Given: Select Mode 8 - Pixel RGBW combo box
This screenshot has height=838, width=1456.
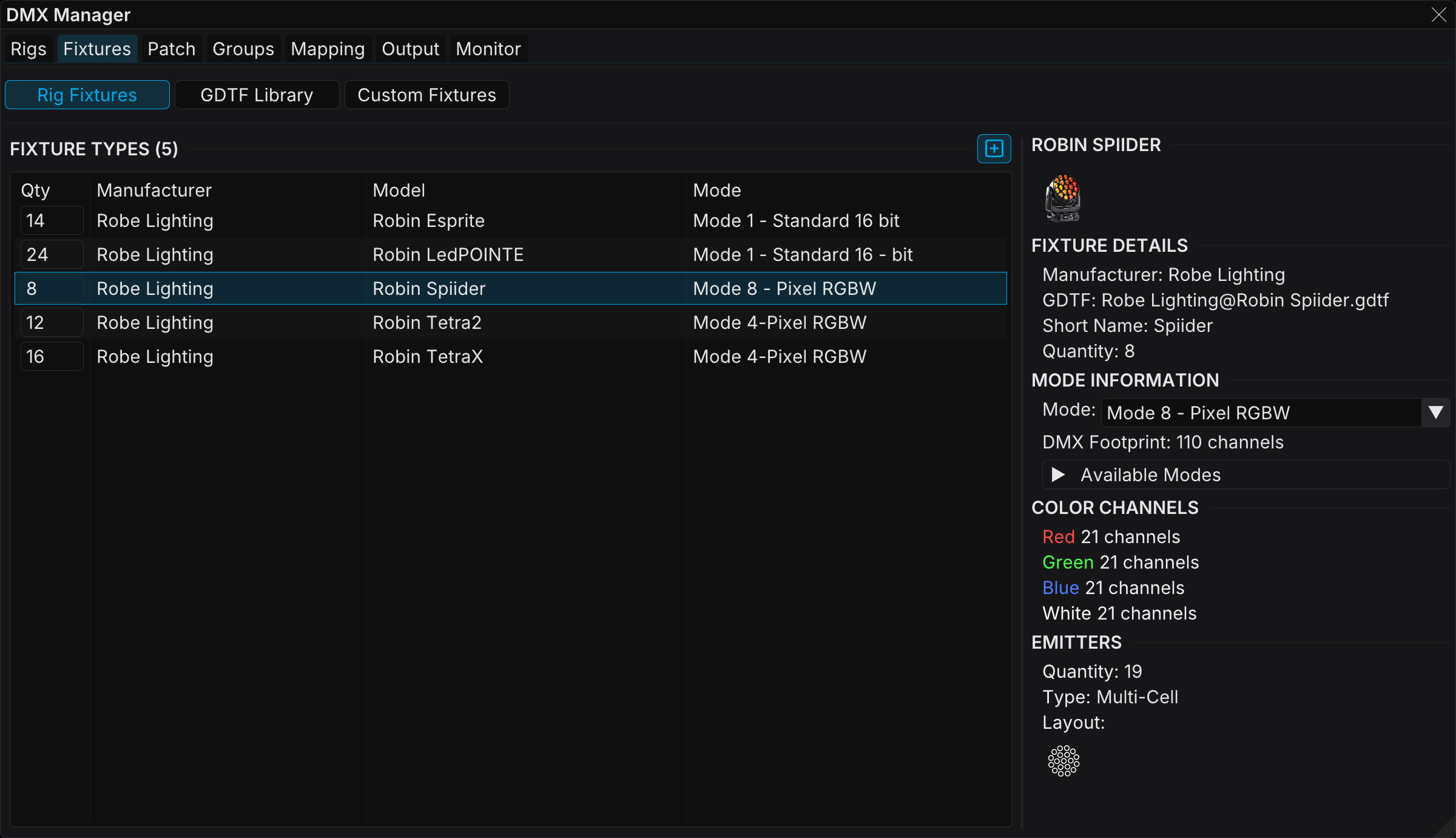Looking at the screenshot, I should click(x=1275, y=413).
